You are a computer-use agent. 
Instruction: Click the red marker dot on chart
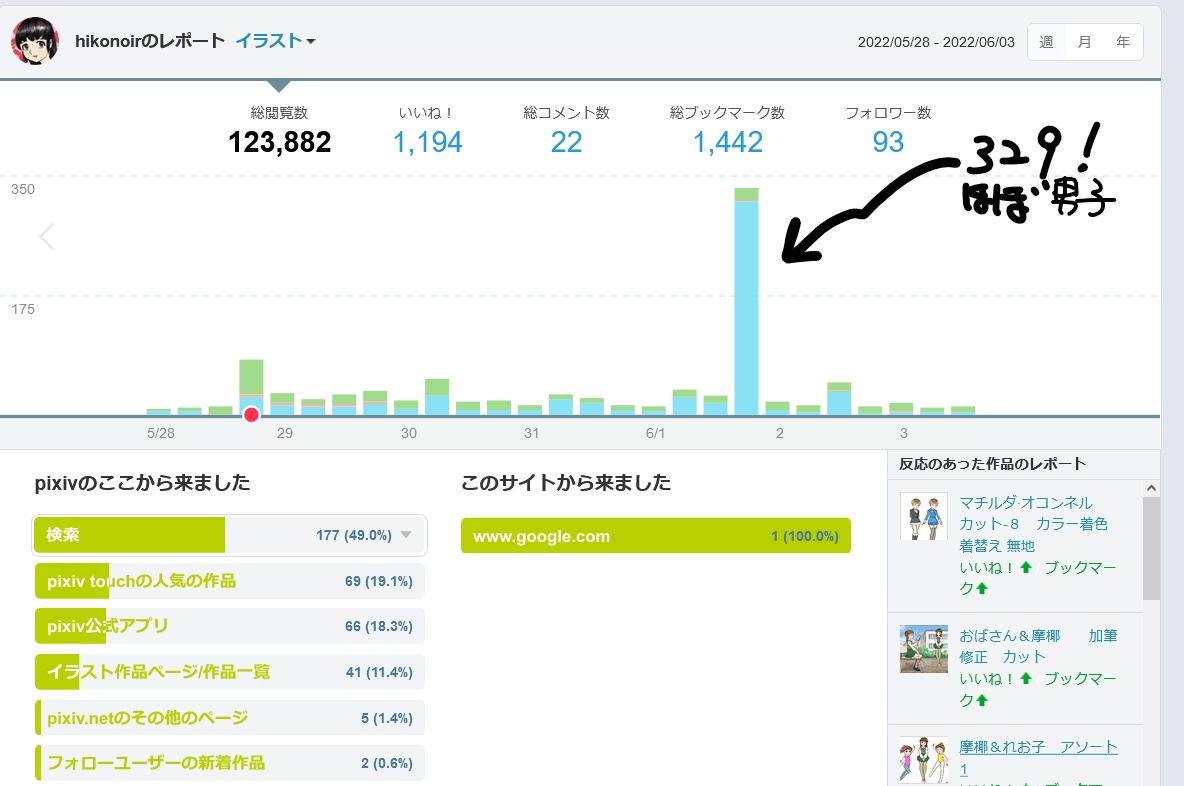(251, 415)
